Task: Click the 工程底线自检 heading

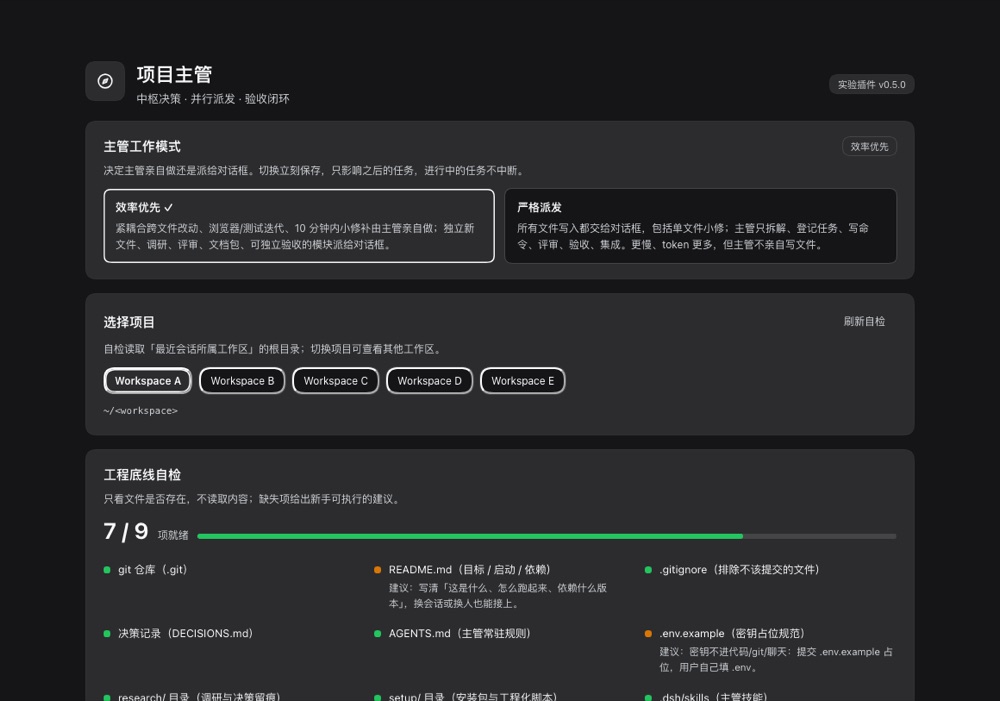Action: coord(142,475)
